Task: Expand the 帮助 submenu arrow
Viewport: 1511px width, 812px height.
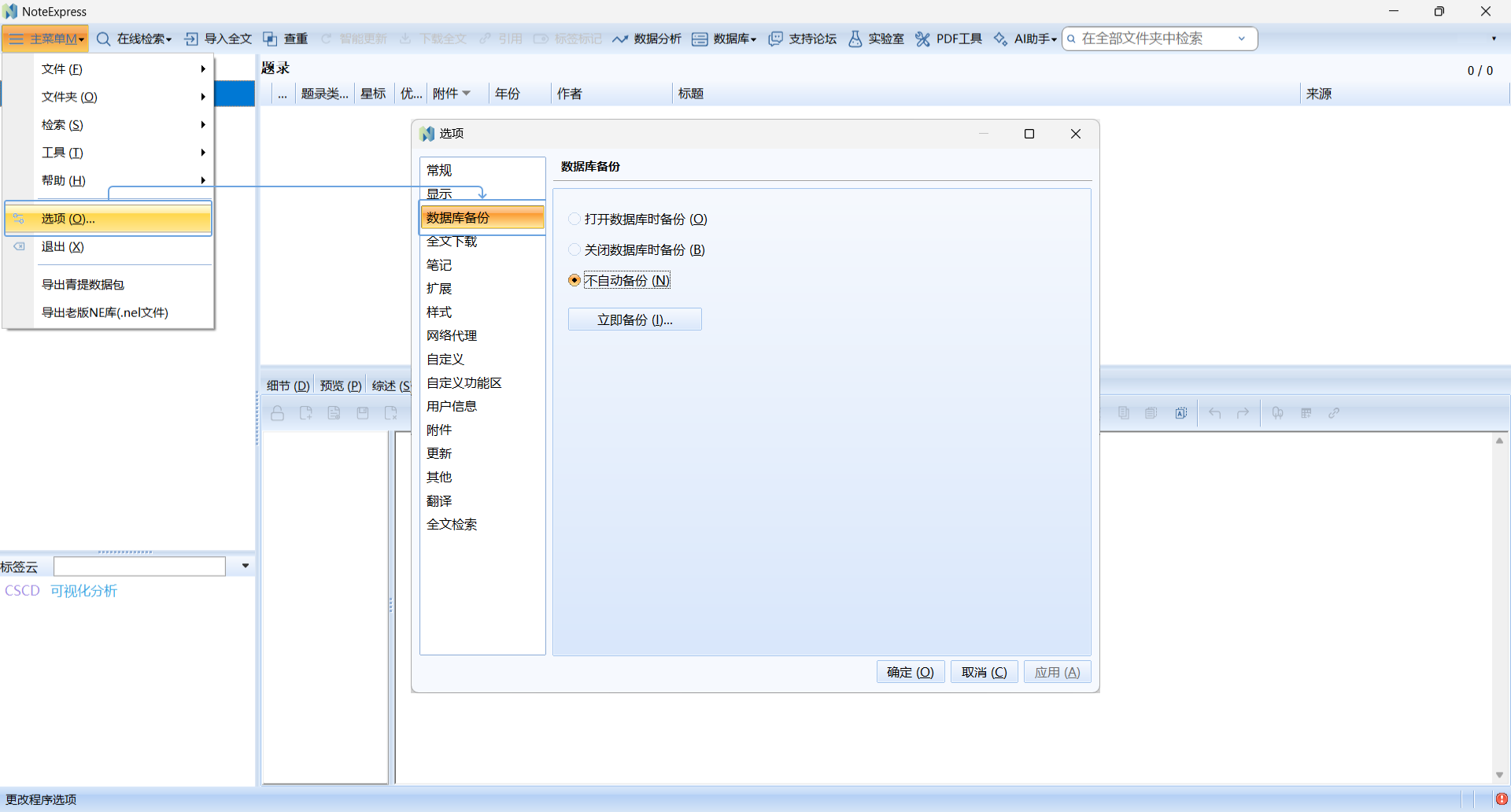Action: pyautogui.click(x=203, y=180)
